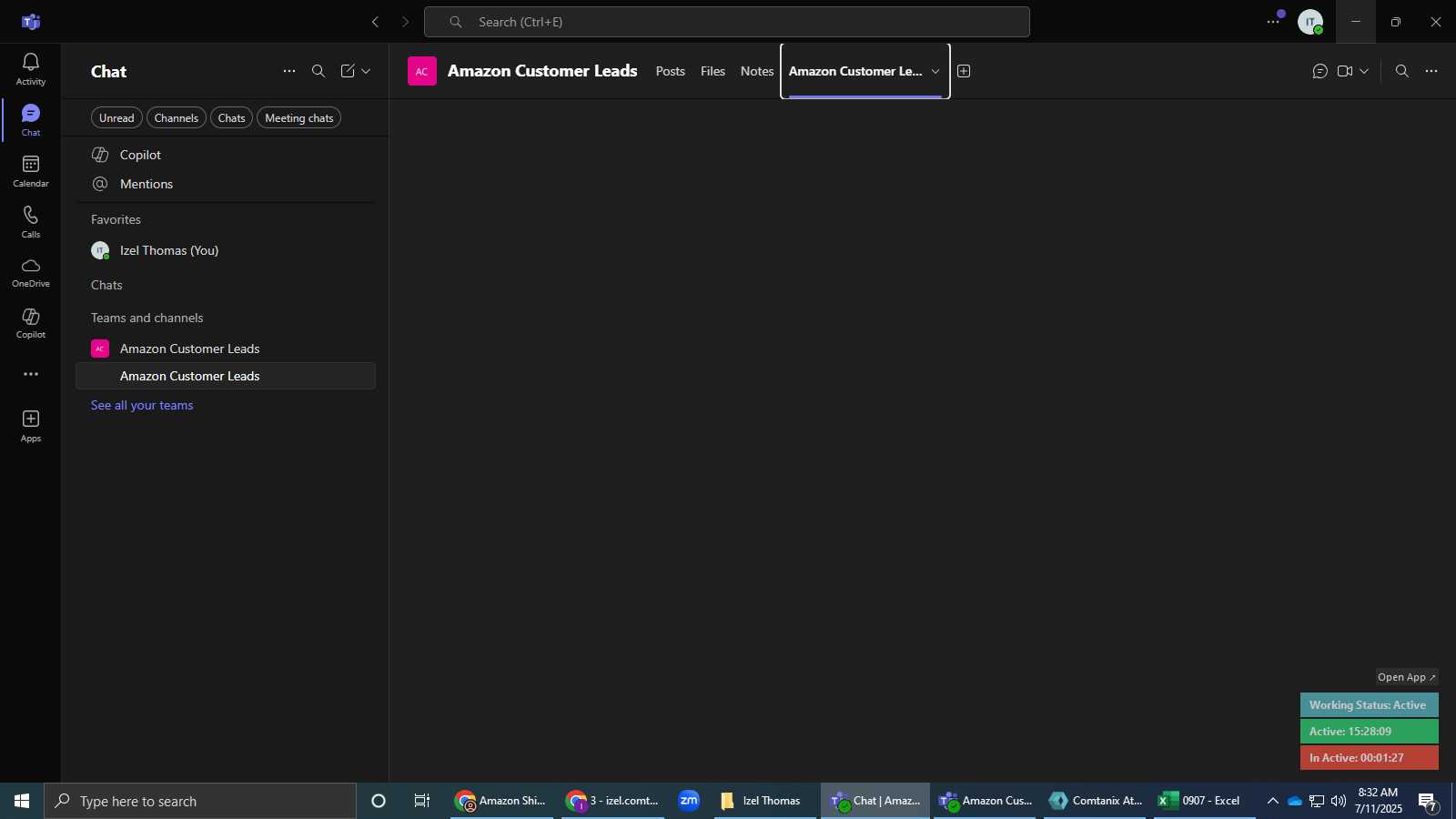This screenshot has width=1456, height=819.
Task: Expand the Meet now options chevron
Action: 1364,71
